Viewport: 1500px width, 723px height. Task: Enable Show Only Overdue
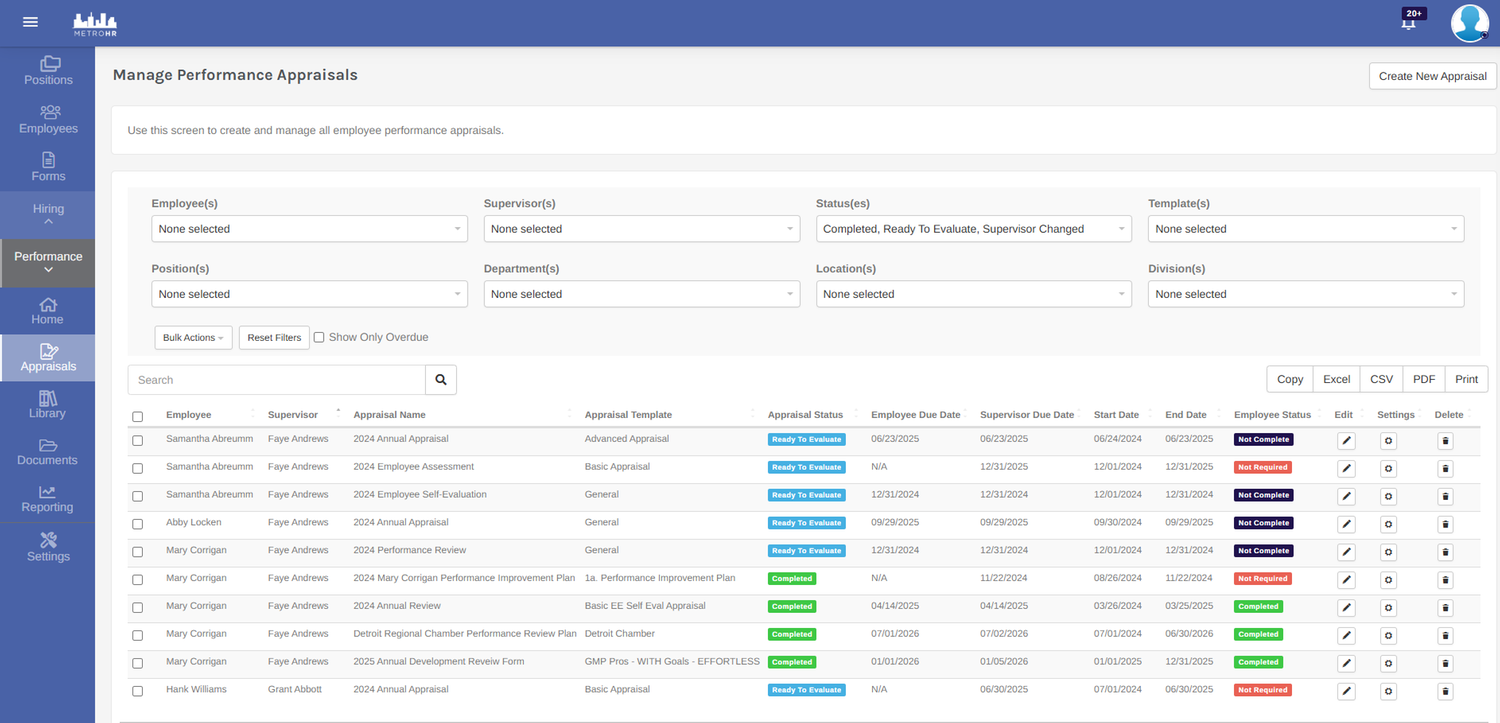tap(319, 337)
